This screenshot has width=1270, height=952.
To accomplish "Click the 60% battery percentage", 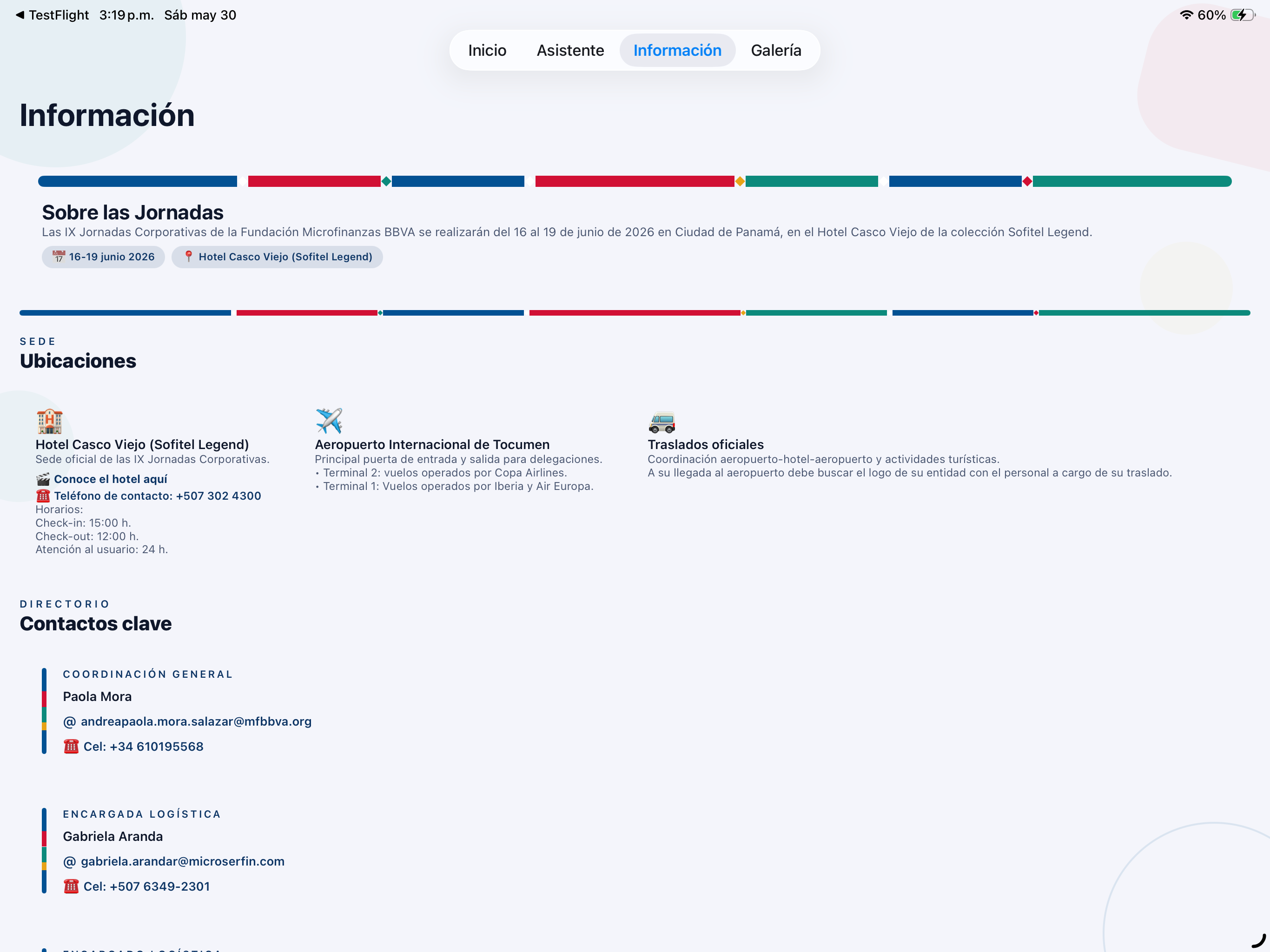I will click(x=1211, y=15).
